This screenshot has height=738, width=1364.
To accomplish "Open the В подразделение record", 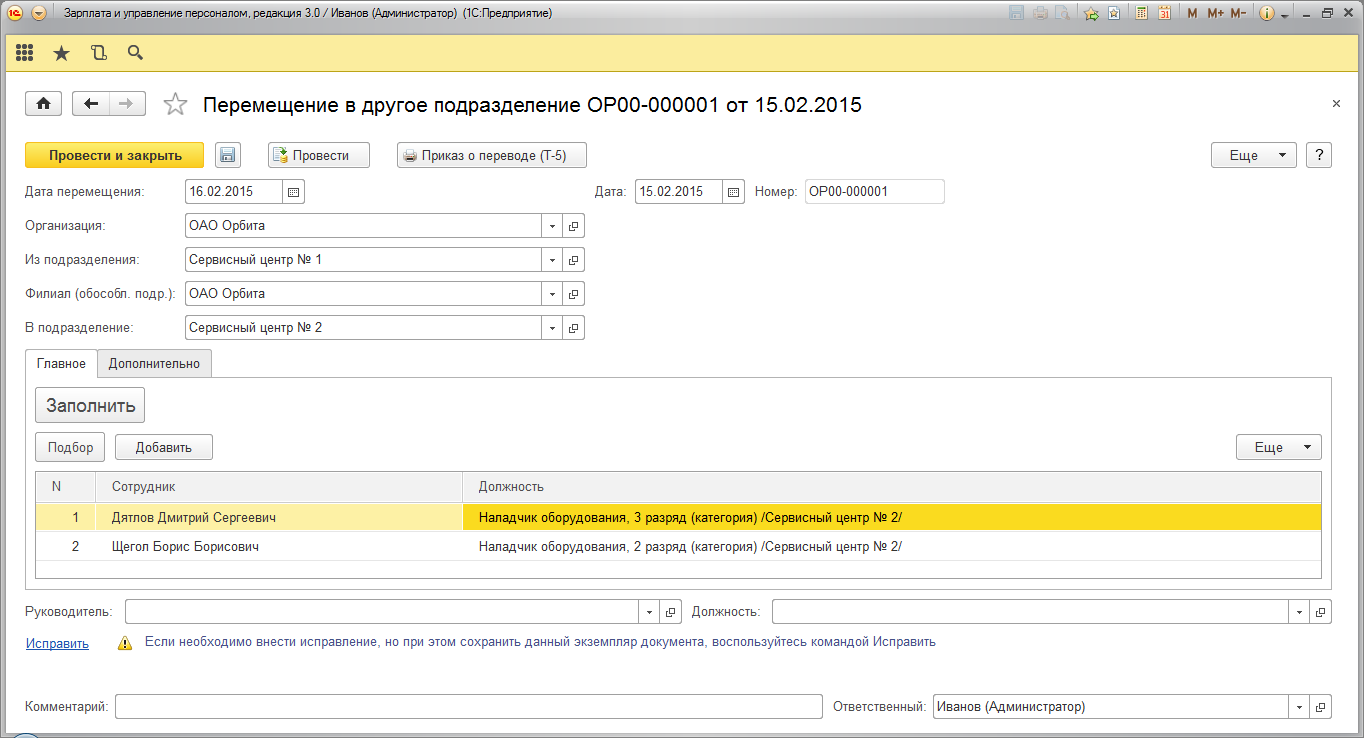I will 574,328.
